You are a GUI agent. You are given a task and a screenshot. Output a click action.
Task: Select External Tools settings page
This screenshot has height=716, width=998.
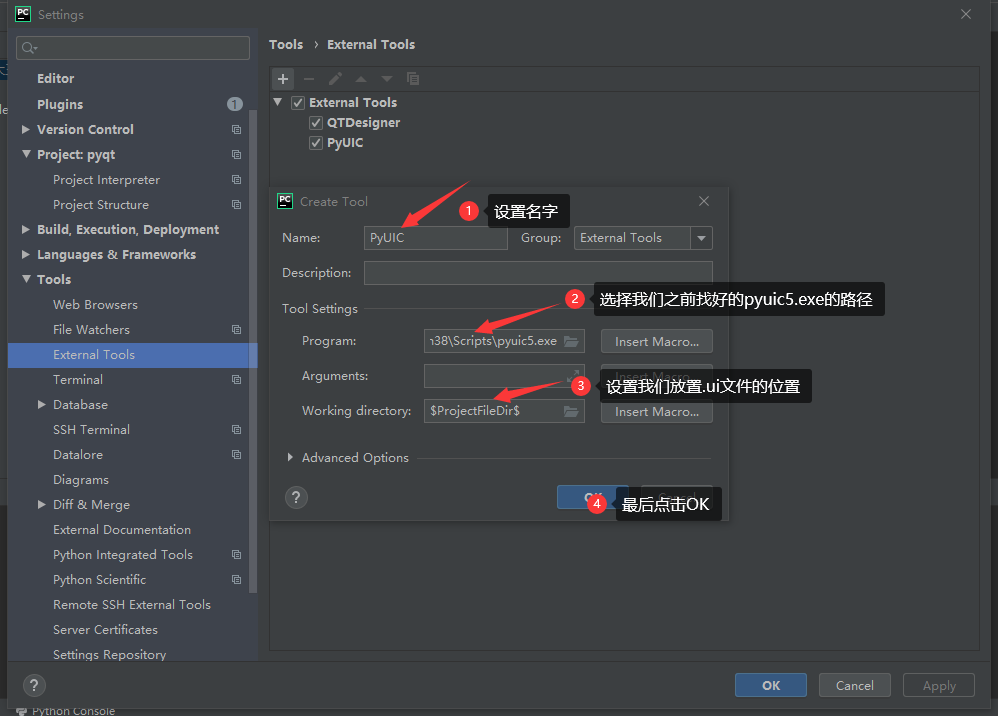(x=132, y=354)
